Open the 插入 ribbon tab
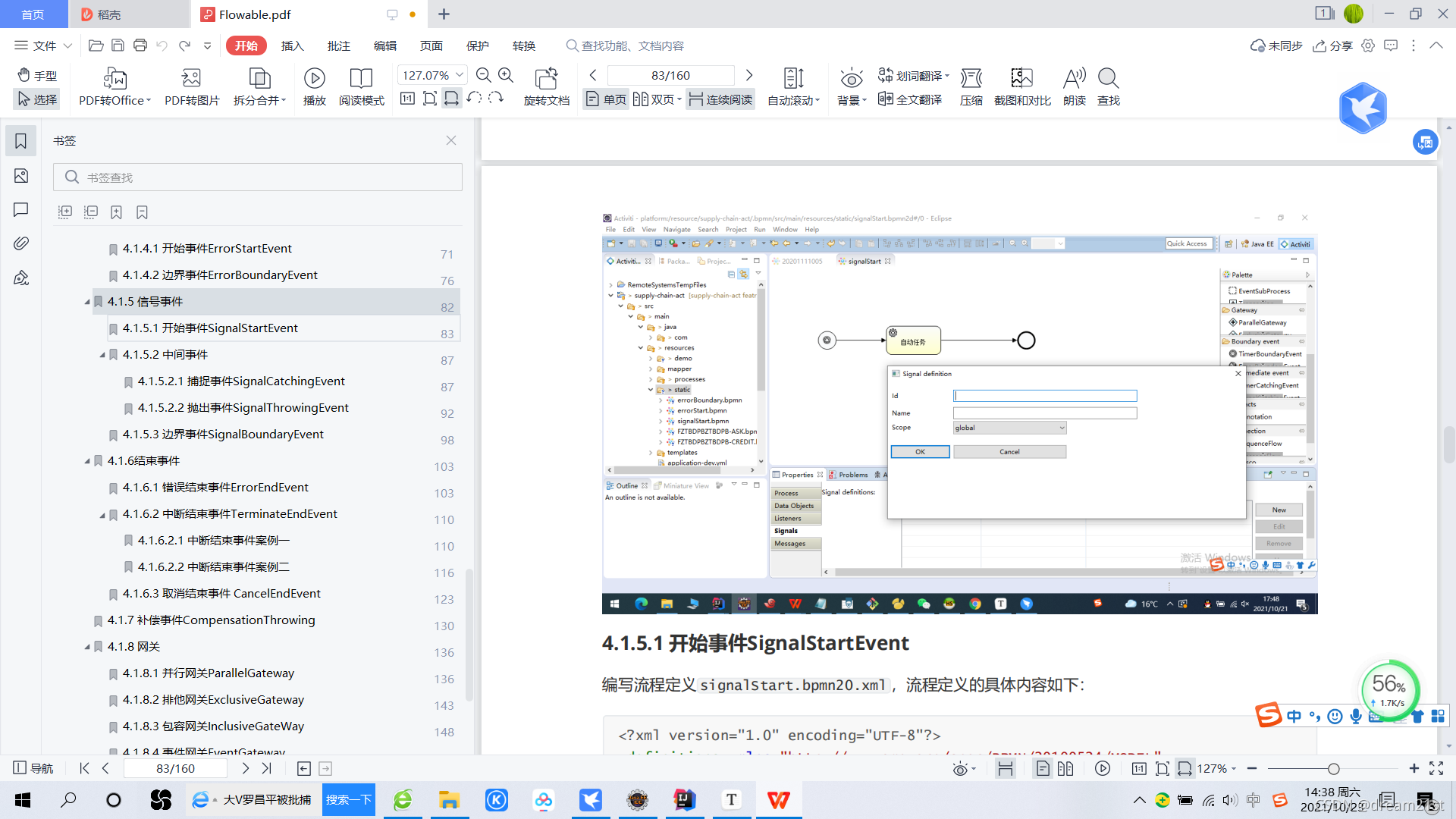 tap(292, 45)
